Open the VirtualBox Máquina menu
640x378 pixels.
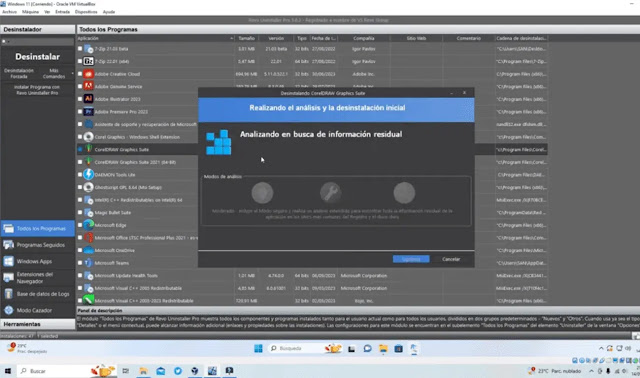pos(30,12)
